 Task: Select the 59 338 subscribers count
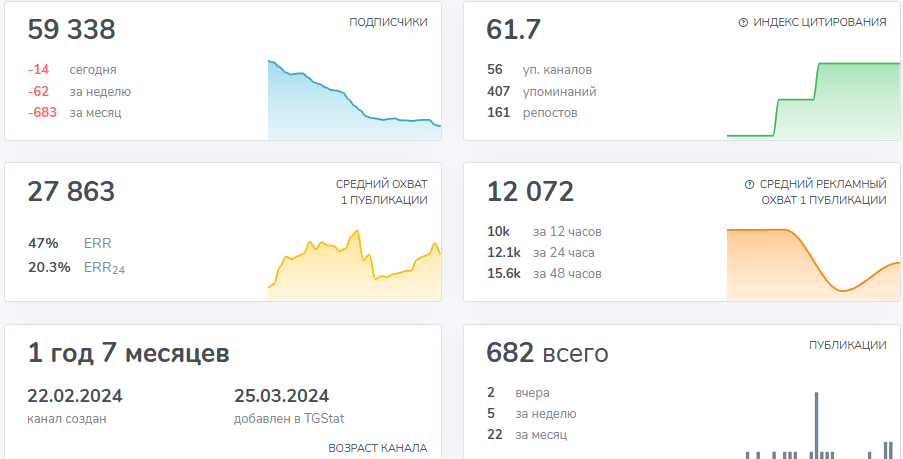(71, 30)
